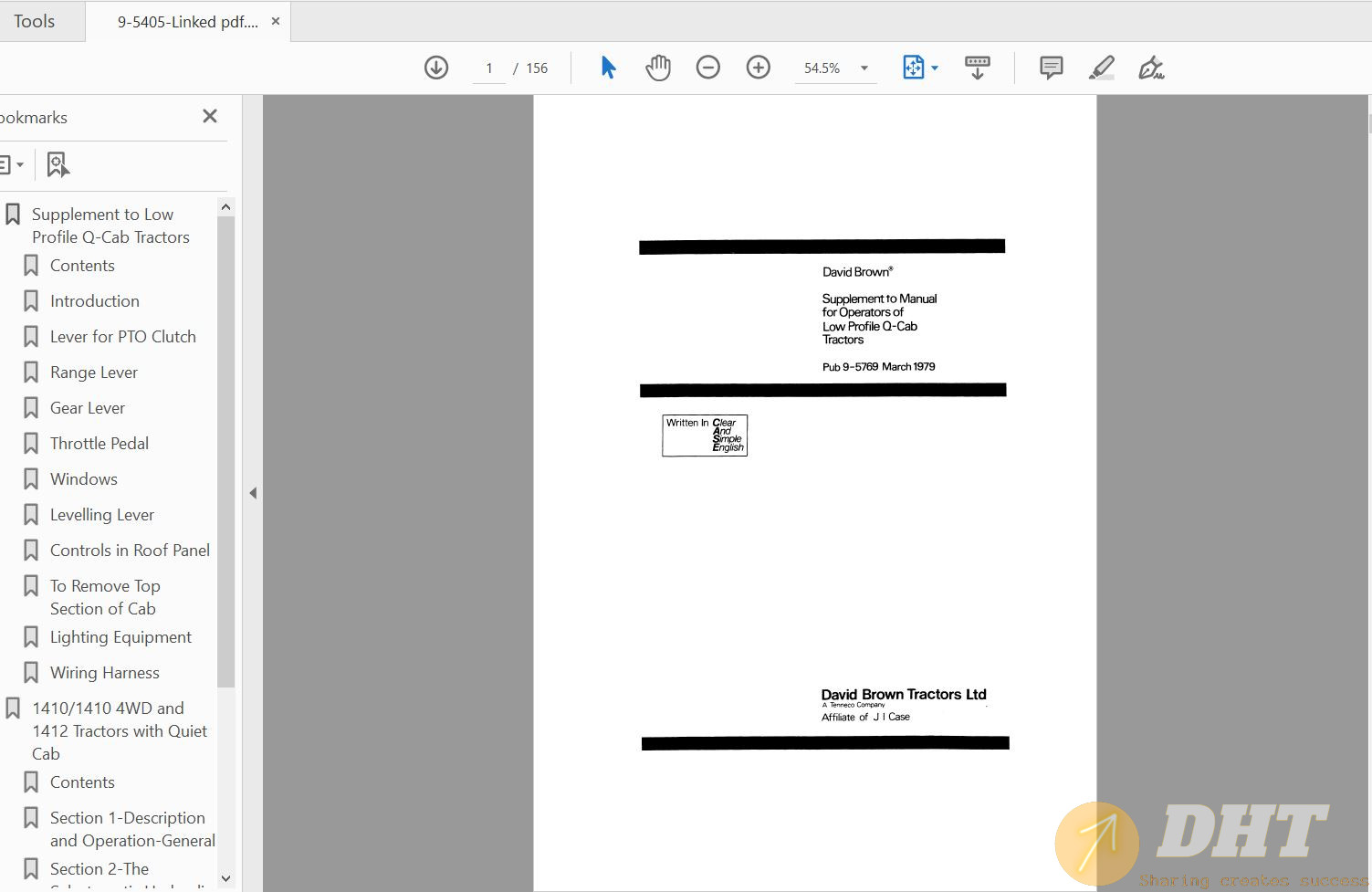Close the 9-5405-Linked pdf tab
The width and height of the screenshot is (1372, 892).
click(276, 20)
